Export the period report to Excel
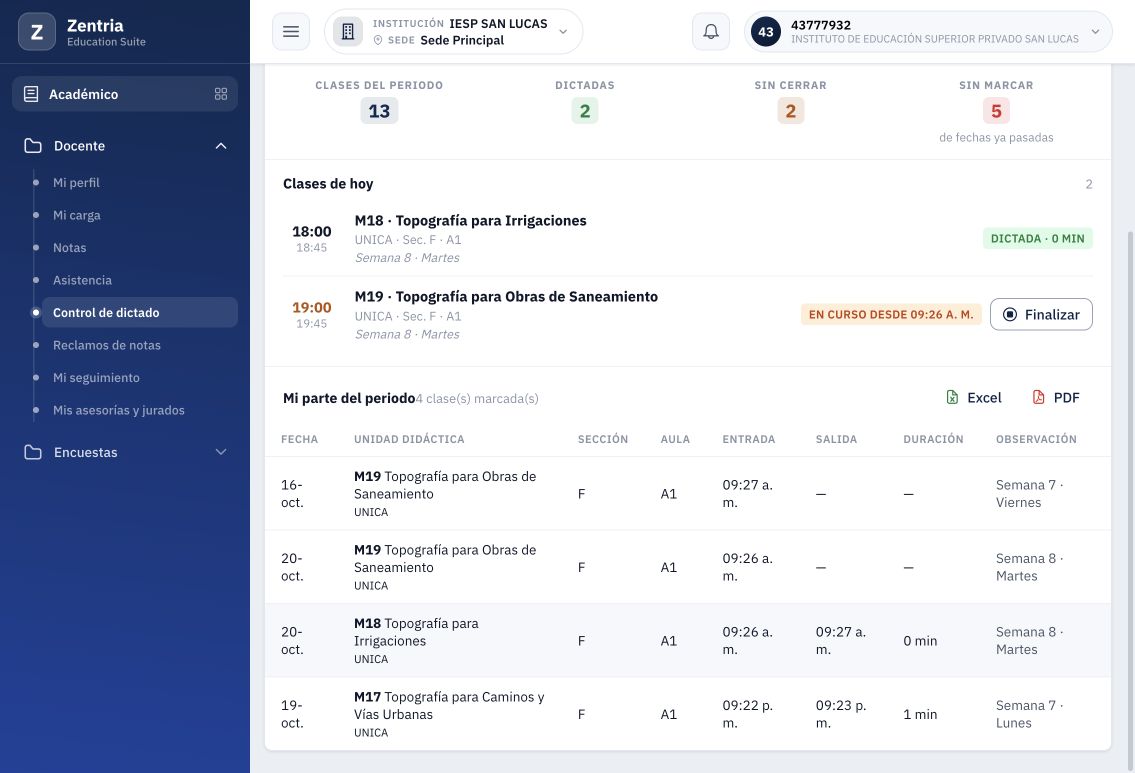 974,397
